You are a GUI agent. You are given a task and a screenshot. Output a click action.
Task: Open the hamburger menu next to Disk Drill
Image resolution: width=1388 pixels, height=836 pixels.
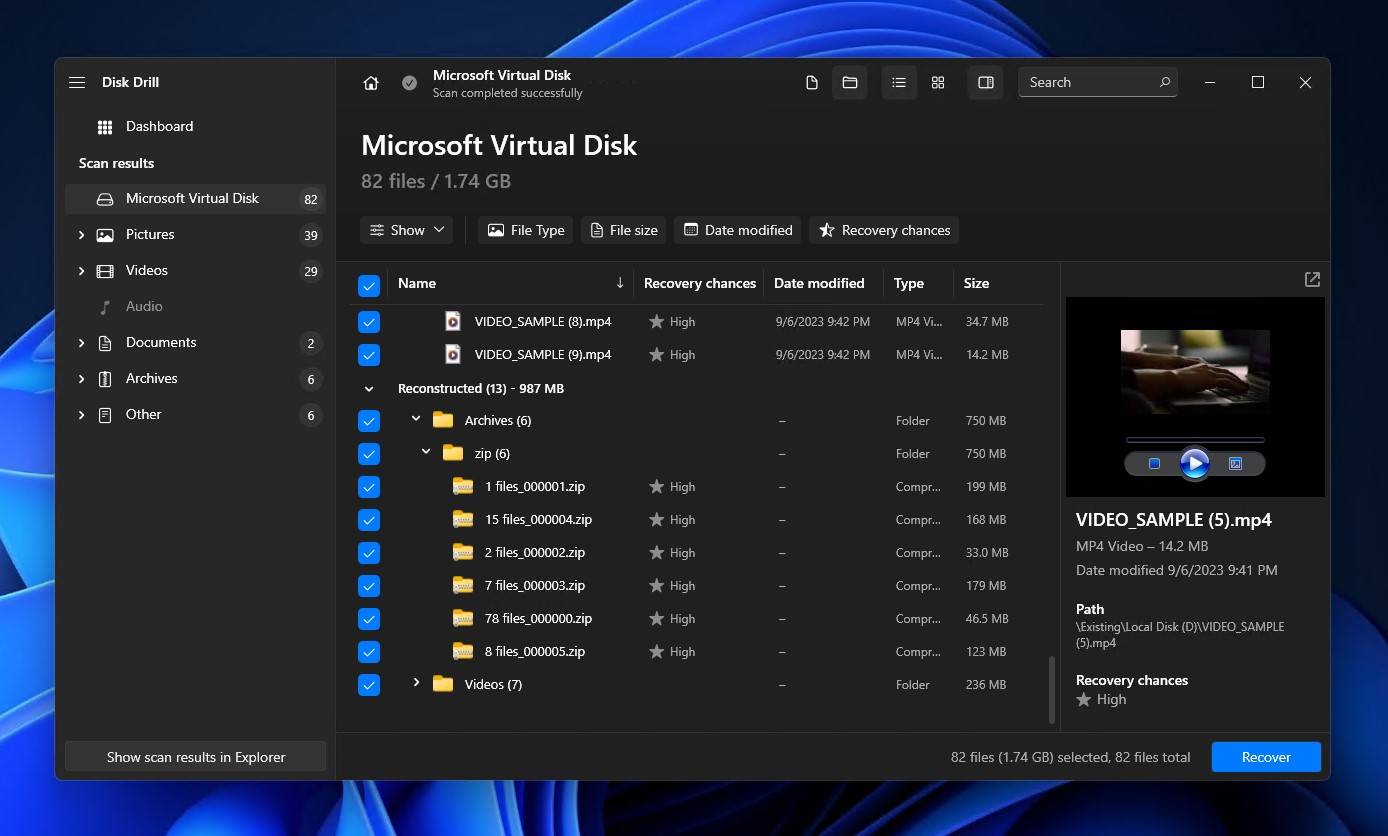[x=77, y=82]
